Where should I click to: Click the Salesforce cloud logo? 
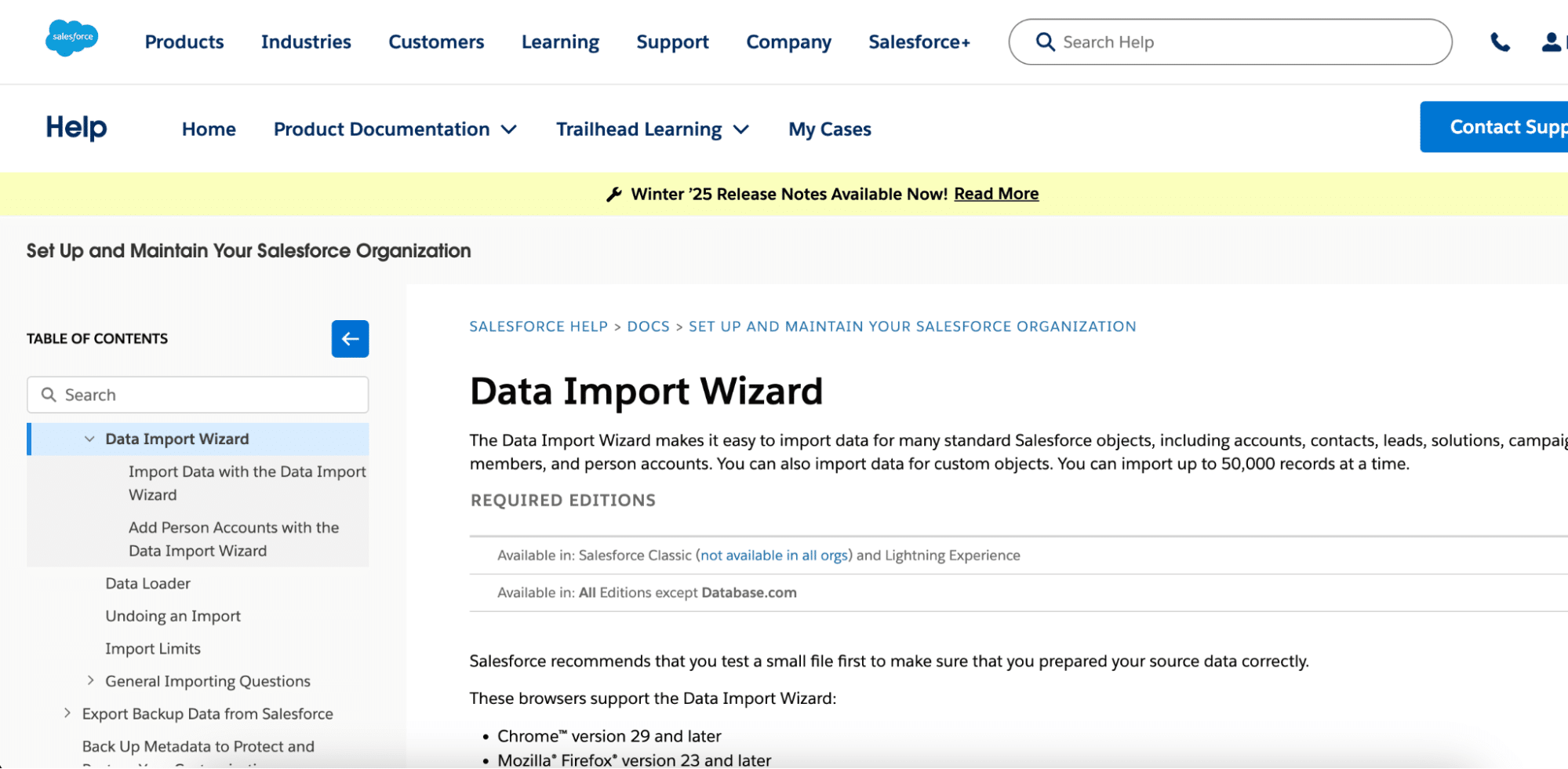coord(71,38)
